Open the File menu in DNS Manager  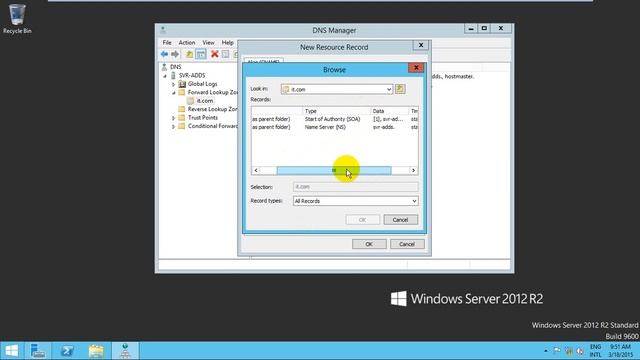pyautogui.click(x=167, y=42)
